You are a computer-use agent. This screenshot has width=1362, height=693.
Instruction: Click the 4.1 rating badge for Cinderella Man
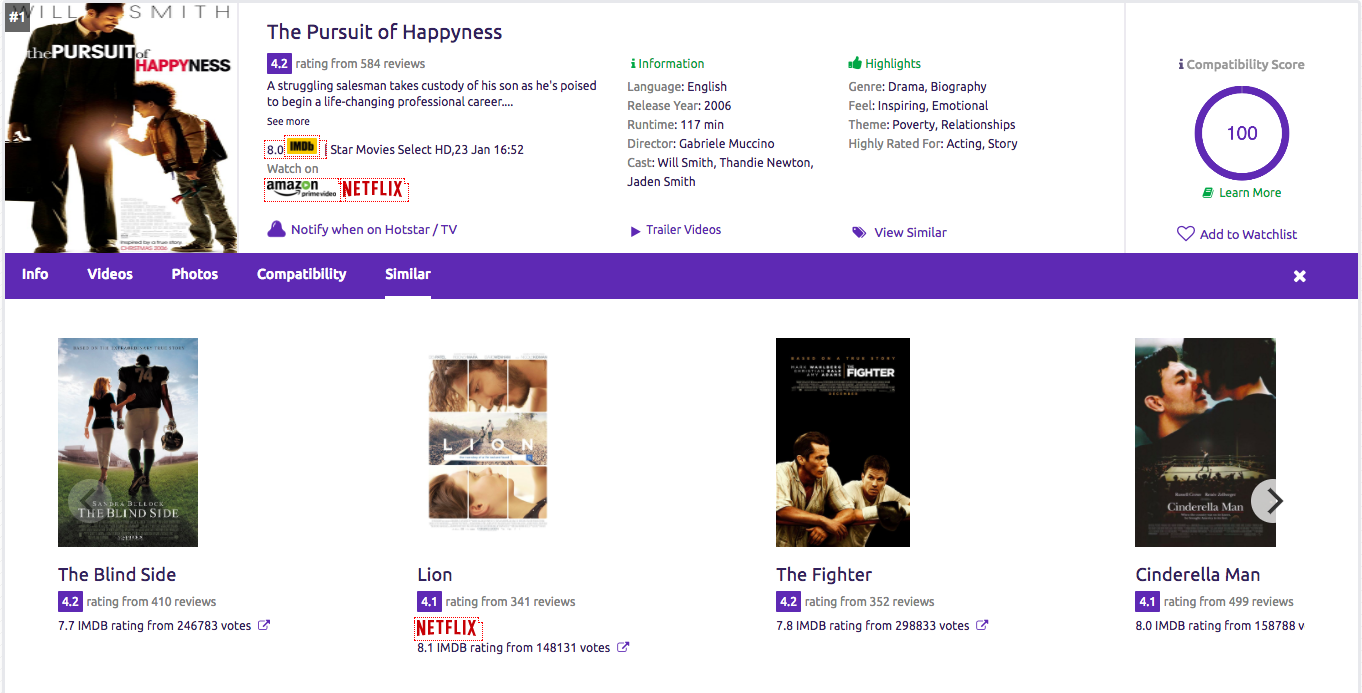[1147, 602]
